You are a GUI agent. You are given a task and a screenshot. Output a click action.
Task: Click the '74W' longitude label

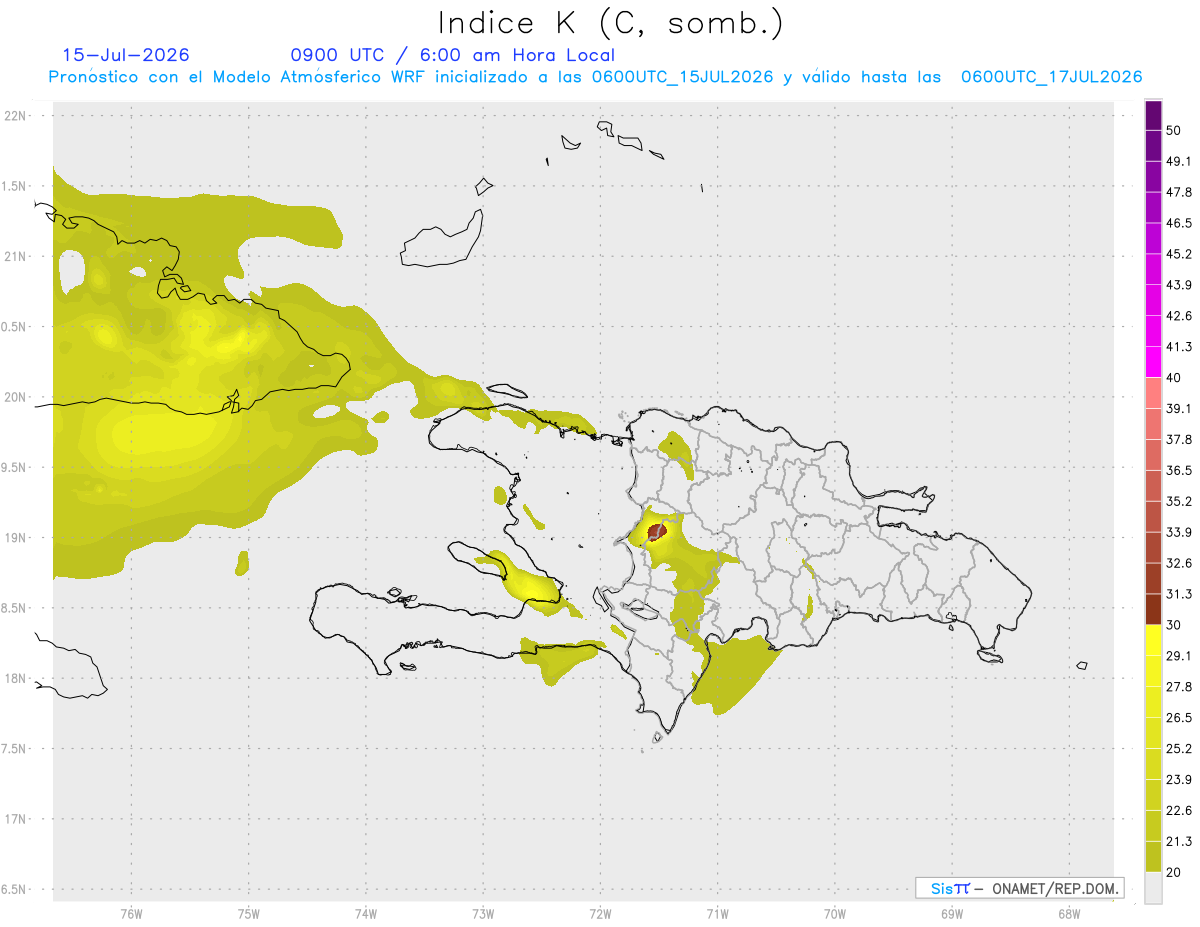click(366, 915)
